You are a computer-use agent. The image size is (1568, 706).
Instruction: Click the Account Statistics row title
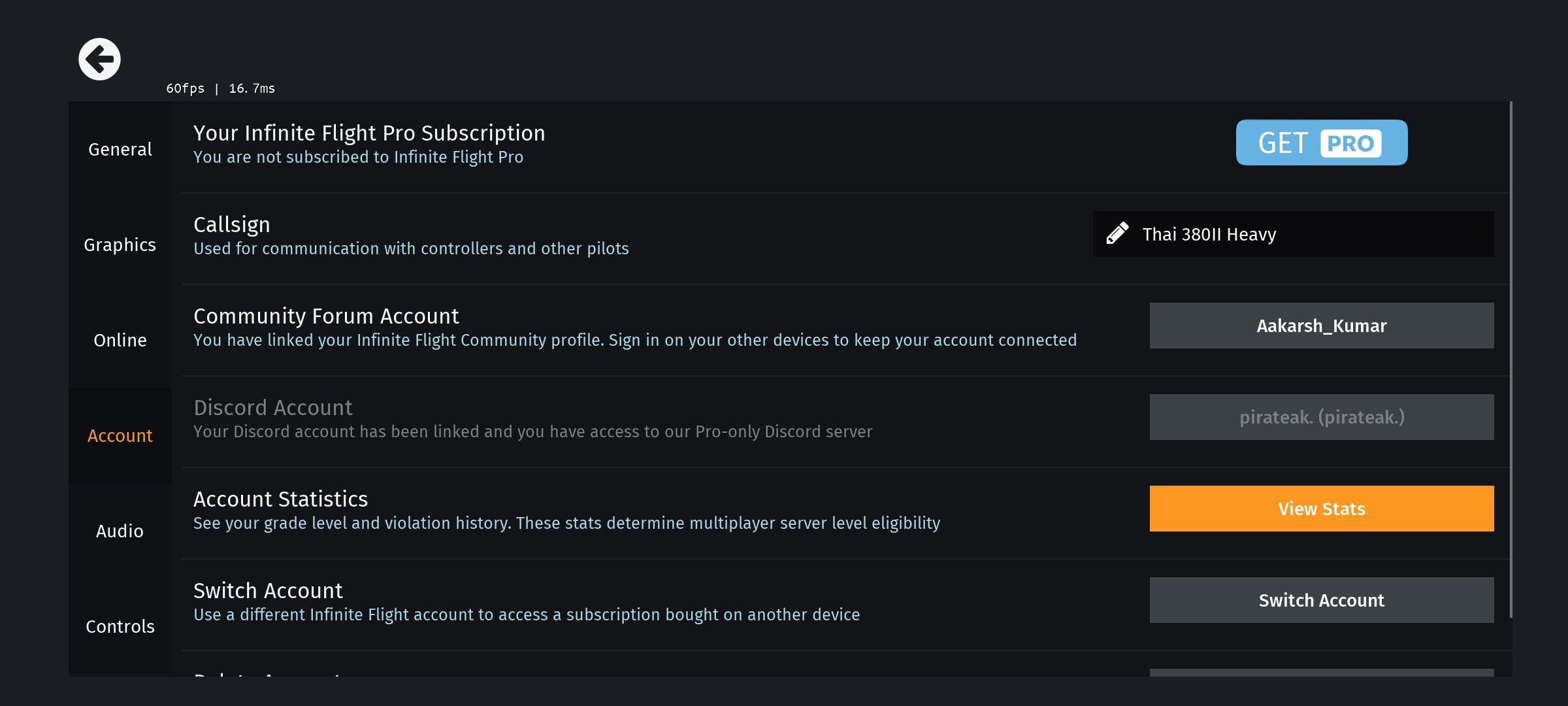tap(280, 499)
